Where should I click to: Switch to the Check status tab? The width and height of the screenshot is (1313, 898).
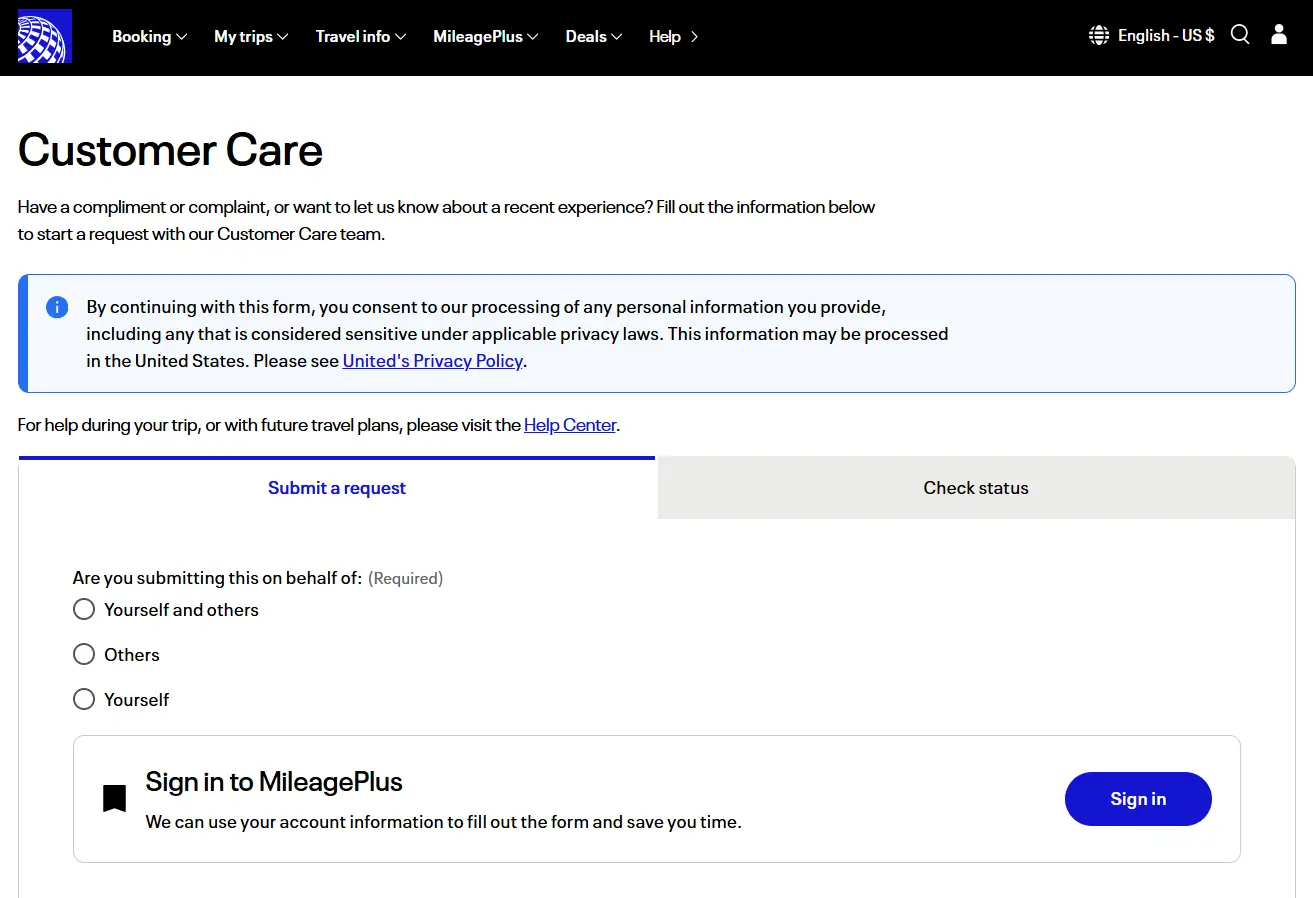pos(976,488)
